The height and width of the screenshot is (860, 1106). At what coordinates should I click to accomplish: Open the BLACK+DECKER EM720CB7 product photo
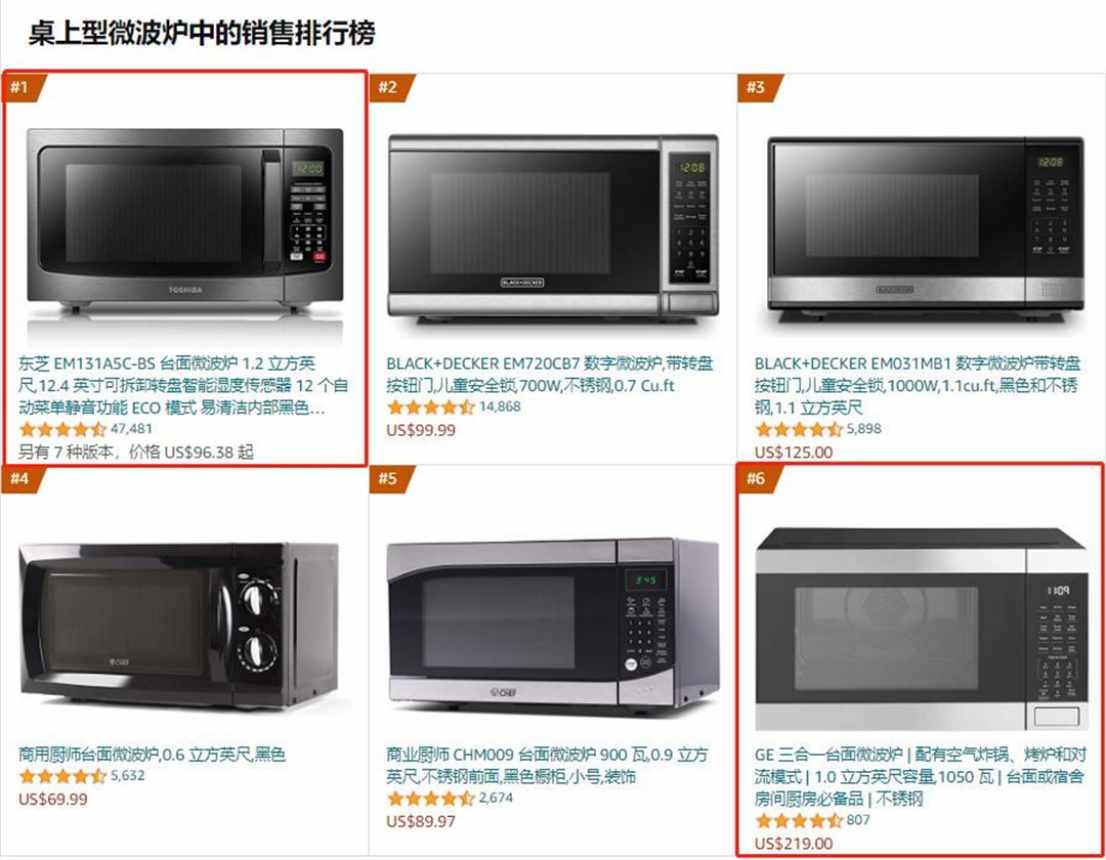coord(553,227)
